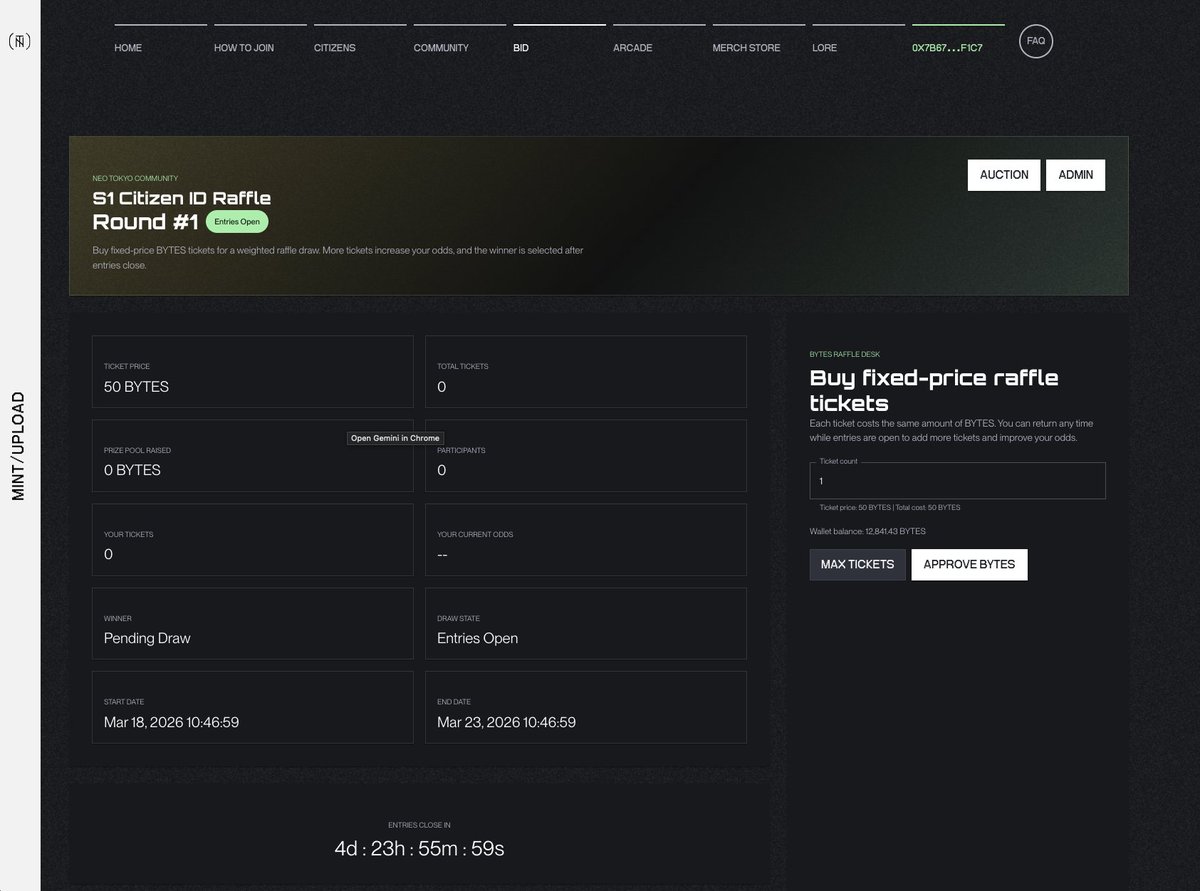The width and height of the screenshot is (1200, 891).
Task: Click 'S1 Citizen ID Raffle Round #1' heading
Action: click(182, 210)
